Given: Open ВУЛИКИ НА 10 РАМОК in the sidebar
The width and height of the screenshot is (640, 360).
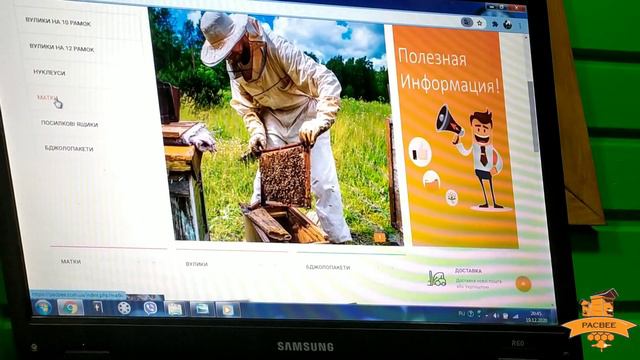Looking at the screenshot, I should tap(58, 22).
